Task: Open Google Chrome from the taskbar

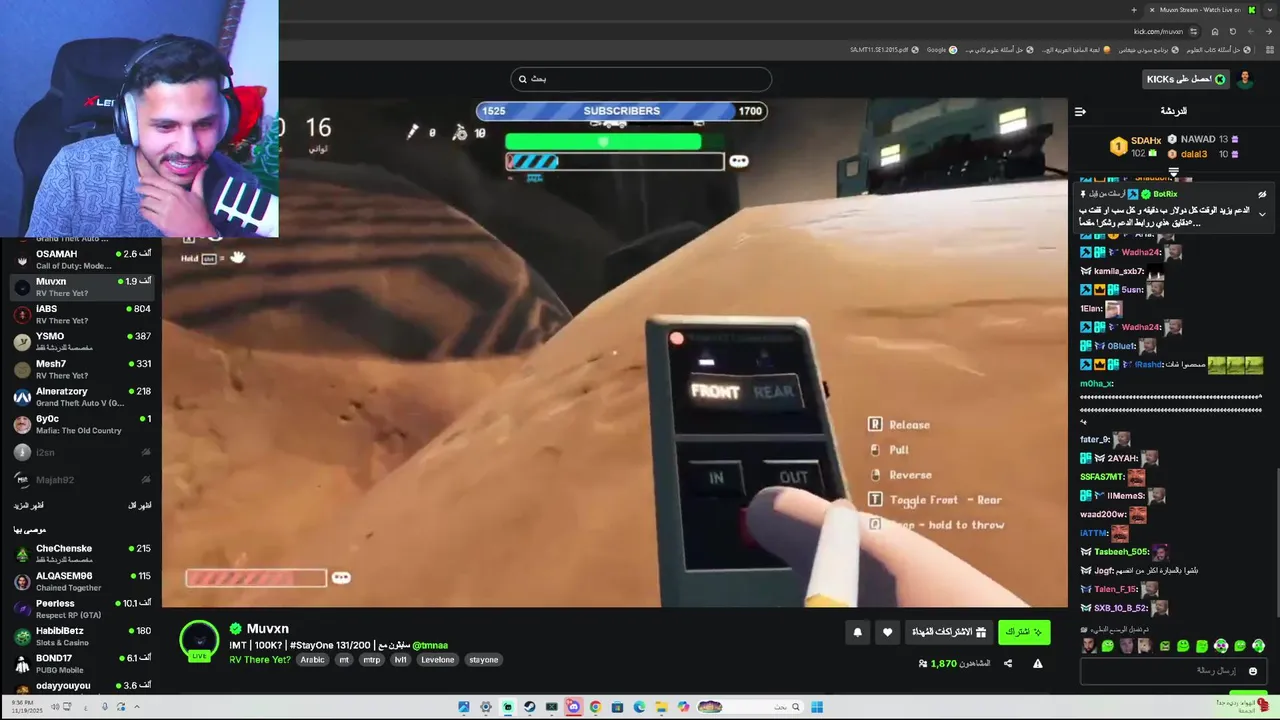Action: [596, 707]
